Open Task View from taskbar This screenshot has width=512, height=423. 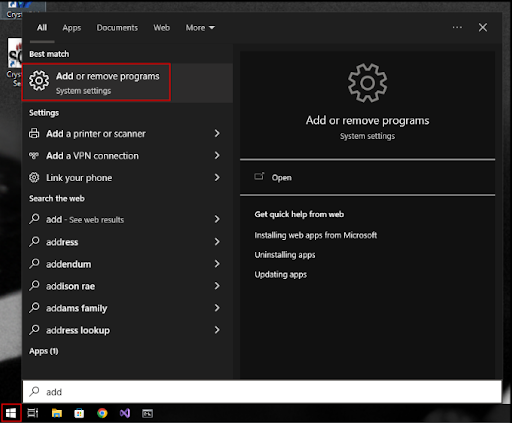coord(33,413)
